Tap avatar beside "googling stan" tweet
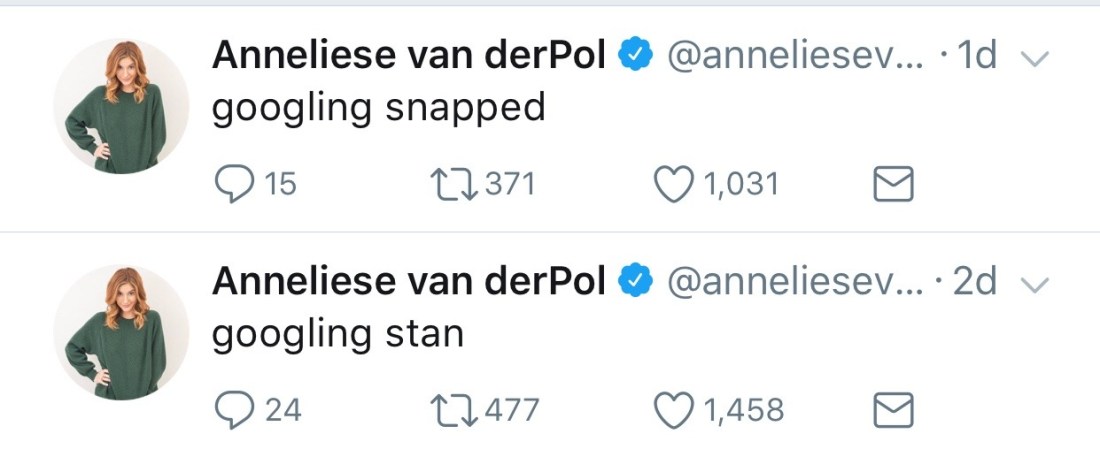 (120, 333)
